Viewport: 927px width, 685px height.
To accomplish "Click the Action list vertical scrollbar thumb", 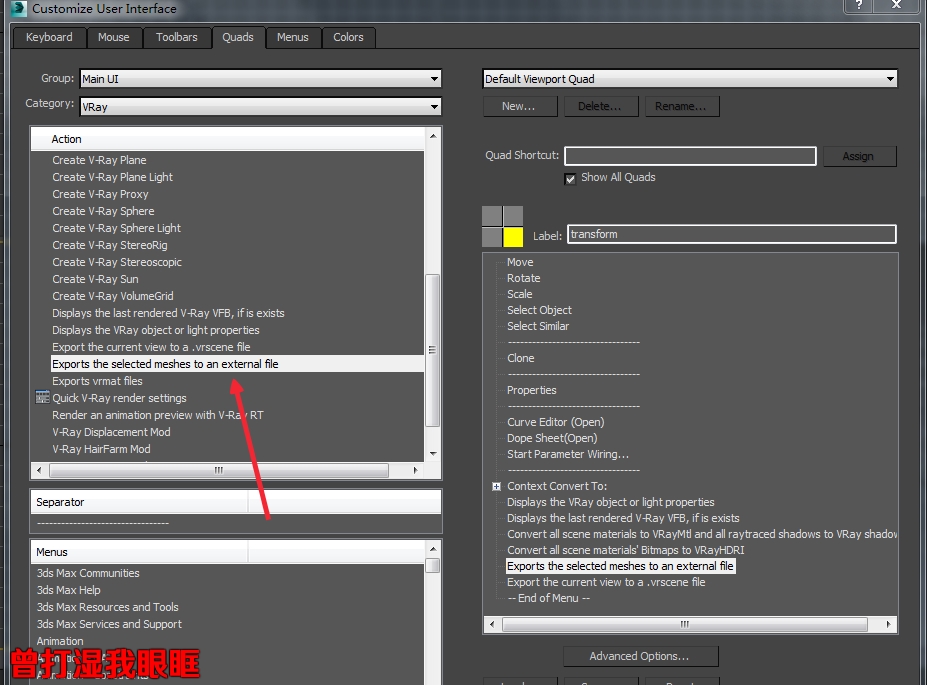I will pyautogui.click(x=433, y=349).
